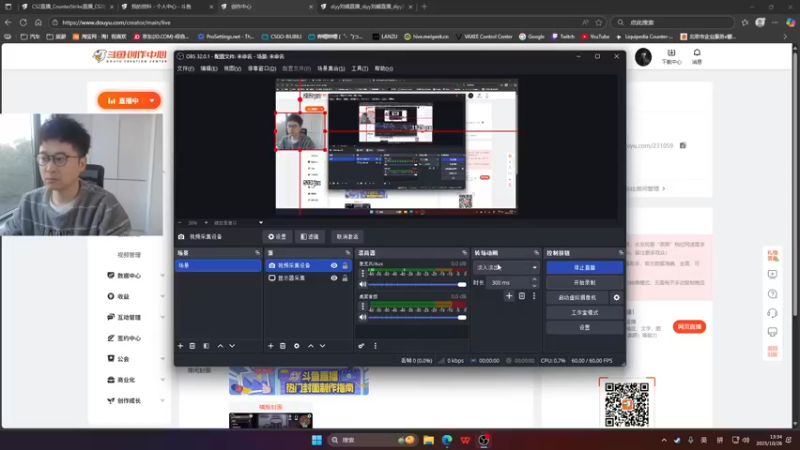Toggle the lock on the 视频采集设备 source

[345, 265]
